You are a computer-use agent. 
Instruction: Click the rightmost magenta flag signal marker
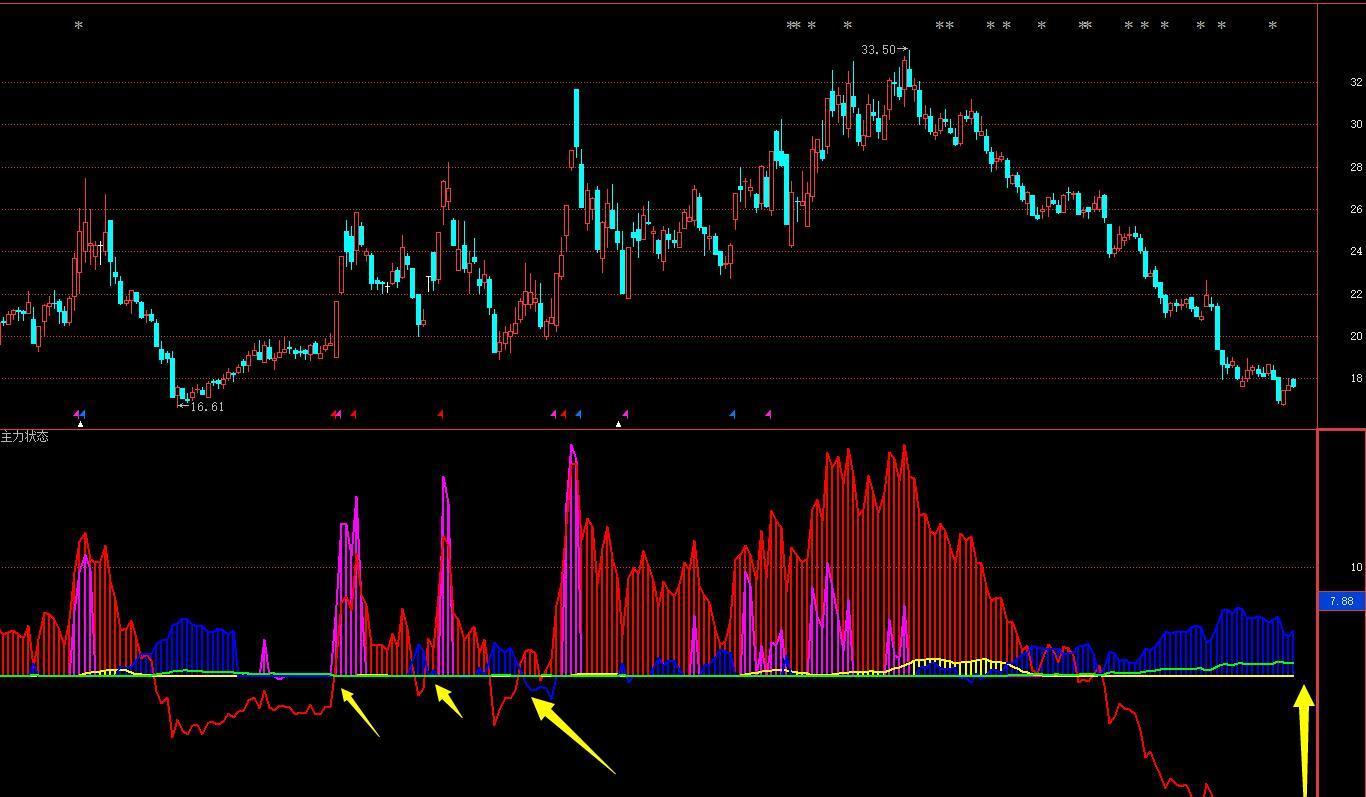coord(768,414)
